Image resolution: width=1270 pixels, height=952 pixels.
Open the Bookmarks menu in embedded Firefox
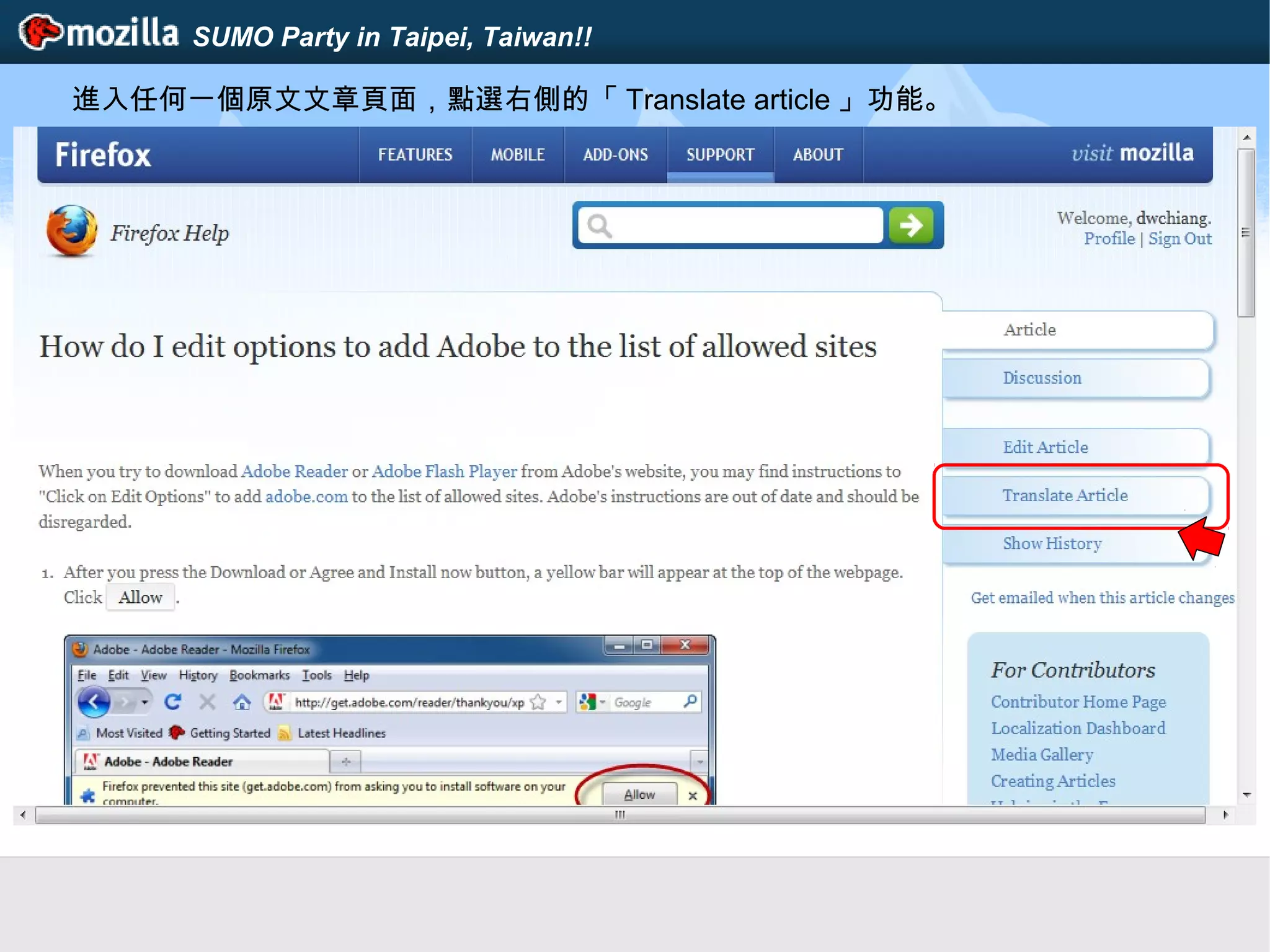tap(259, 675)
